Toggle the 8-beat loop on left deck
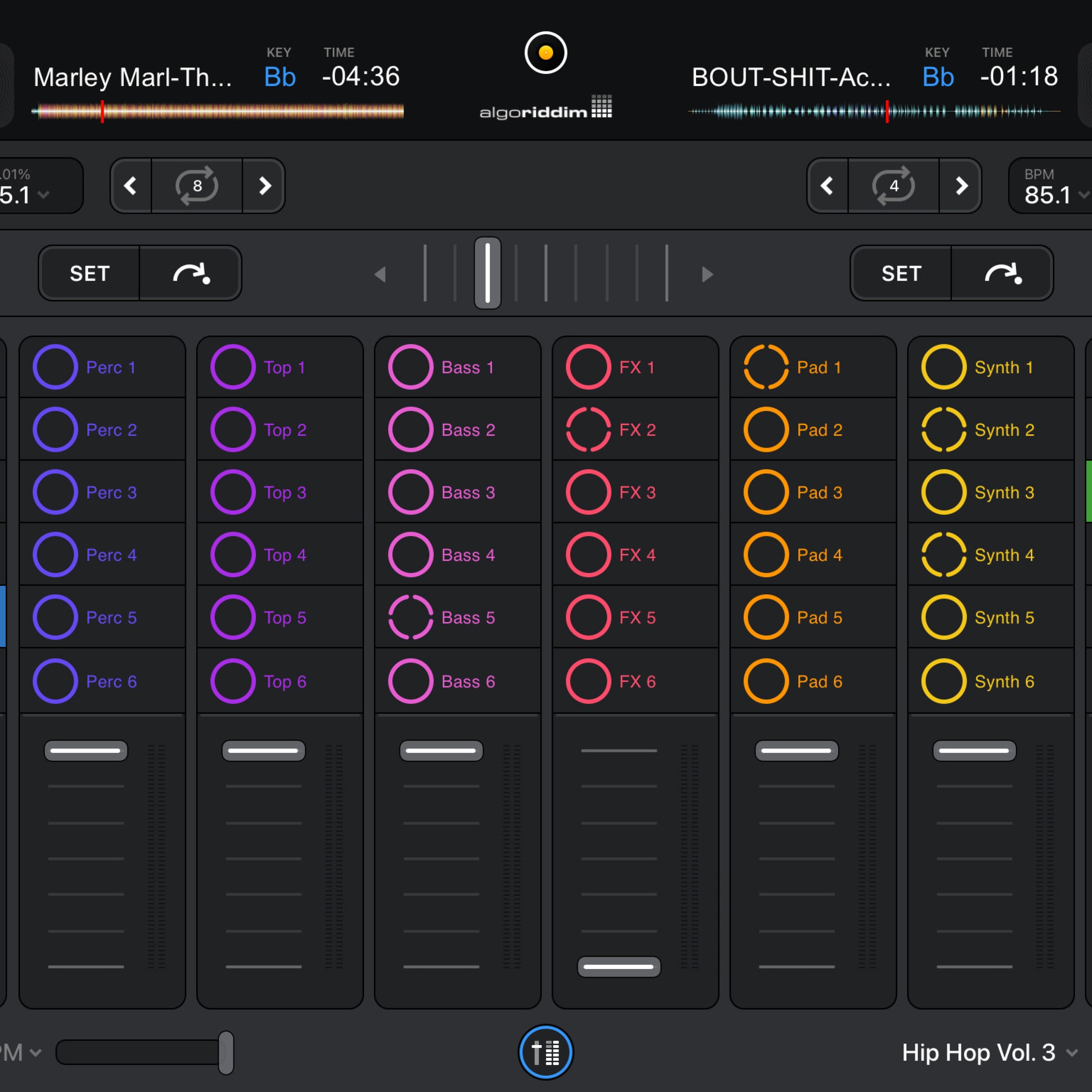Viewport: 1092px width, 1092px height. tap(197, 185)
